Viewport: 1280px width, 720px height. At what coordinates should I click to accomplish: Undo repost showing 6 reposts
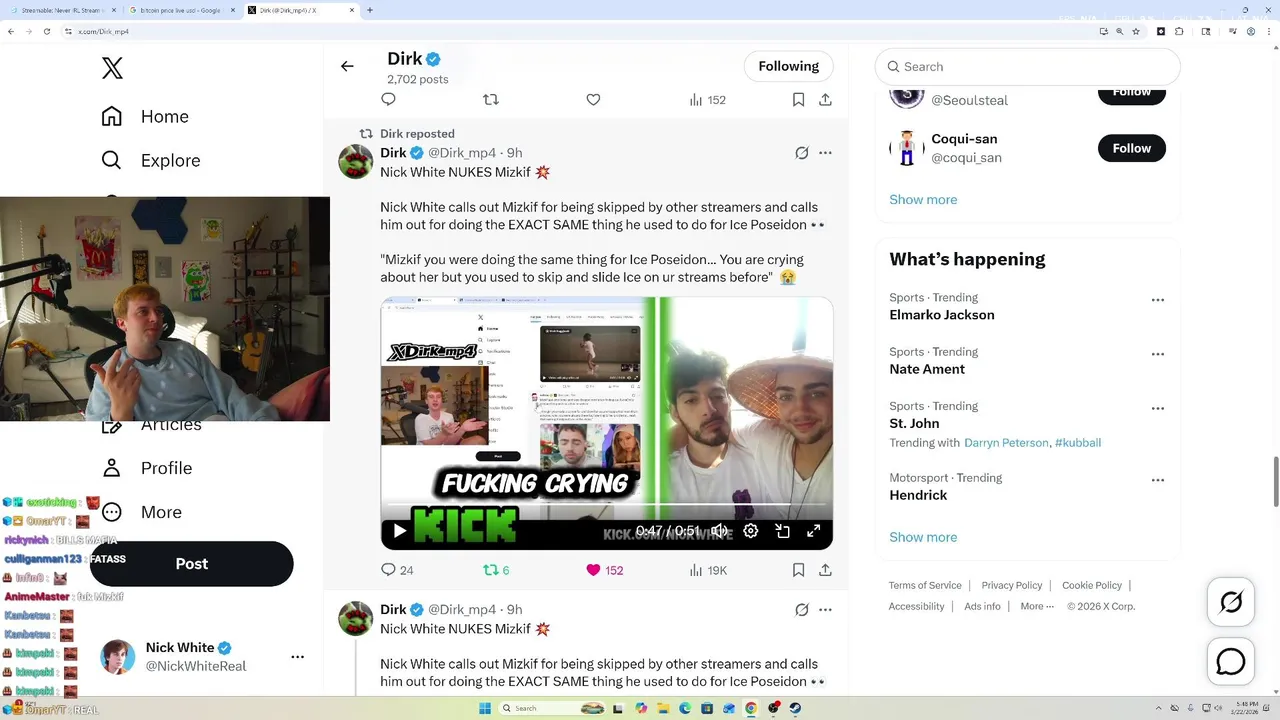(496, 570)
